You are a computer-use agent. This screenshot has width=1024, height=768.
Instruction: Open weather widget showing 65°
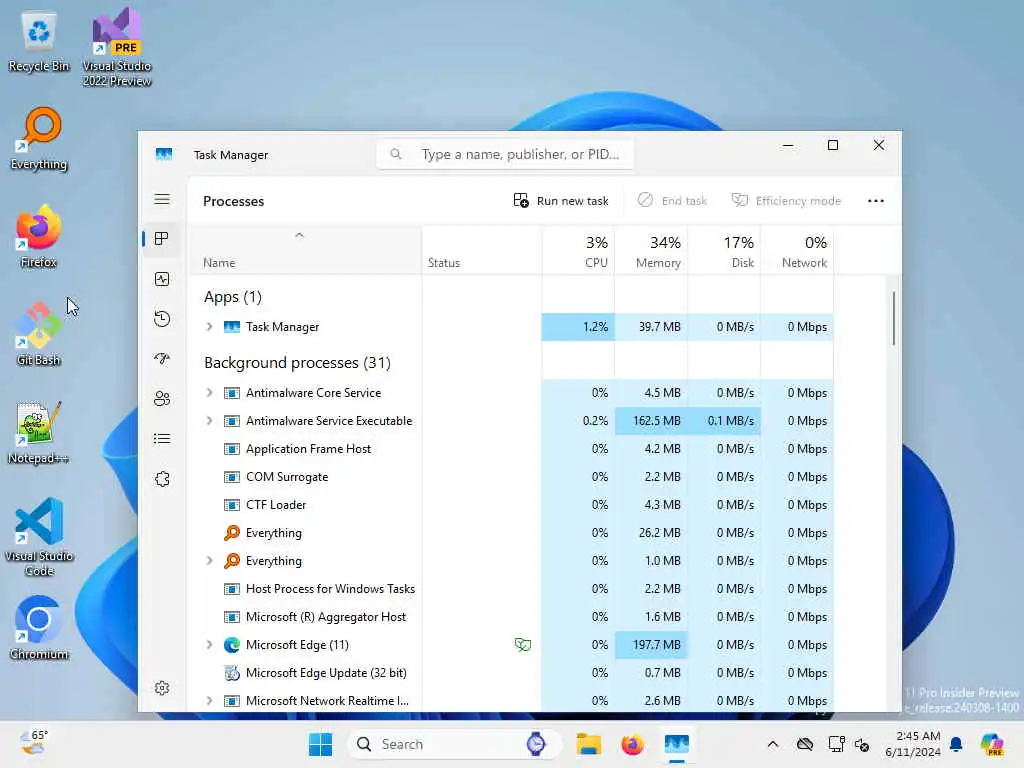[x=34, y=743]
